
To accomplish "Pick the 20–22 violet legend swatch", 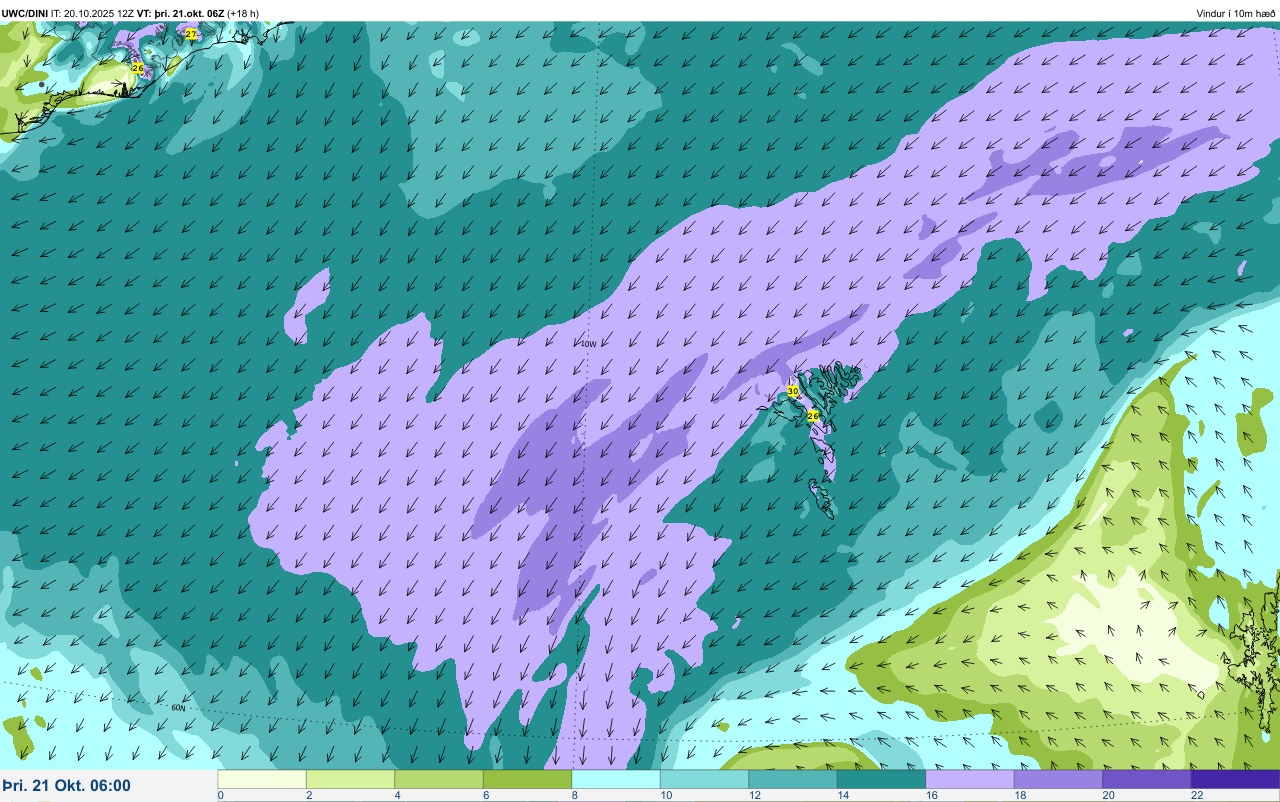I will [1147, 779].
